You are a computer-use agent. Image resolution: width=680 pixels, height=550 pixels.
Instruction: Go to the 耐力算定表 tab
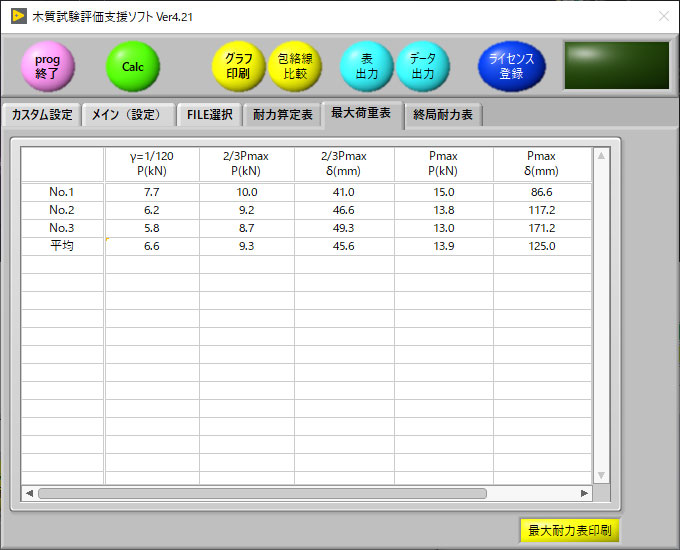click(283, 115)
